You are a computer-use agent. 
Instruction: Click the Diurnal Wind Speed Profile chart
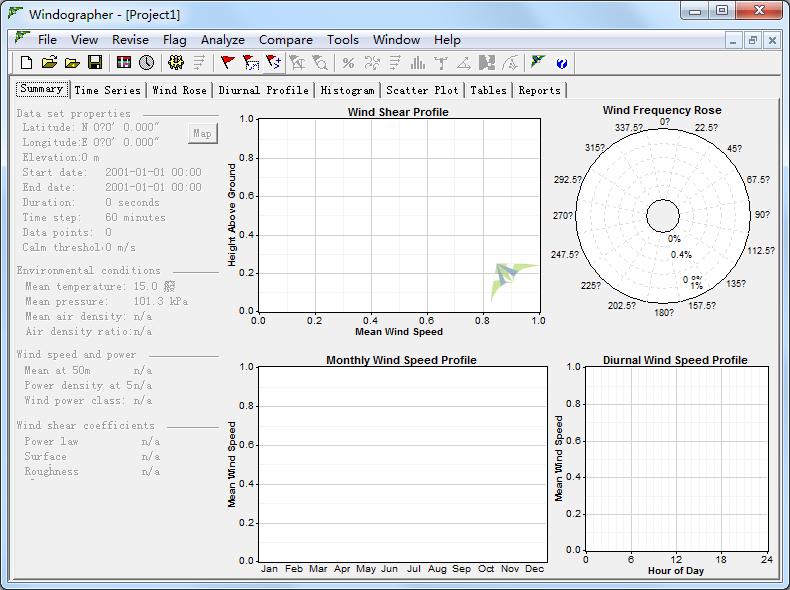point(677,458)
